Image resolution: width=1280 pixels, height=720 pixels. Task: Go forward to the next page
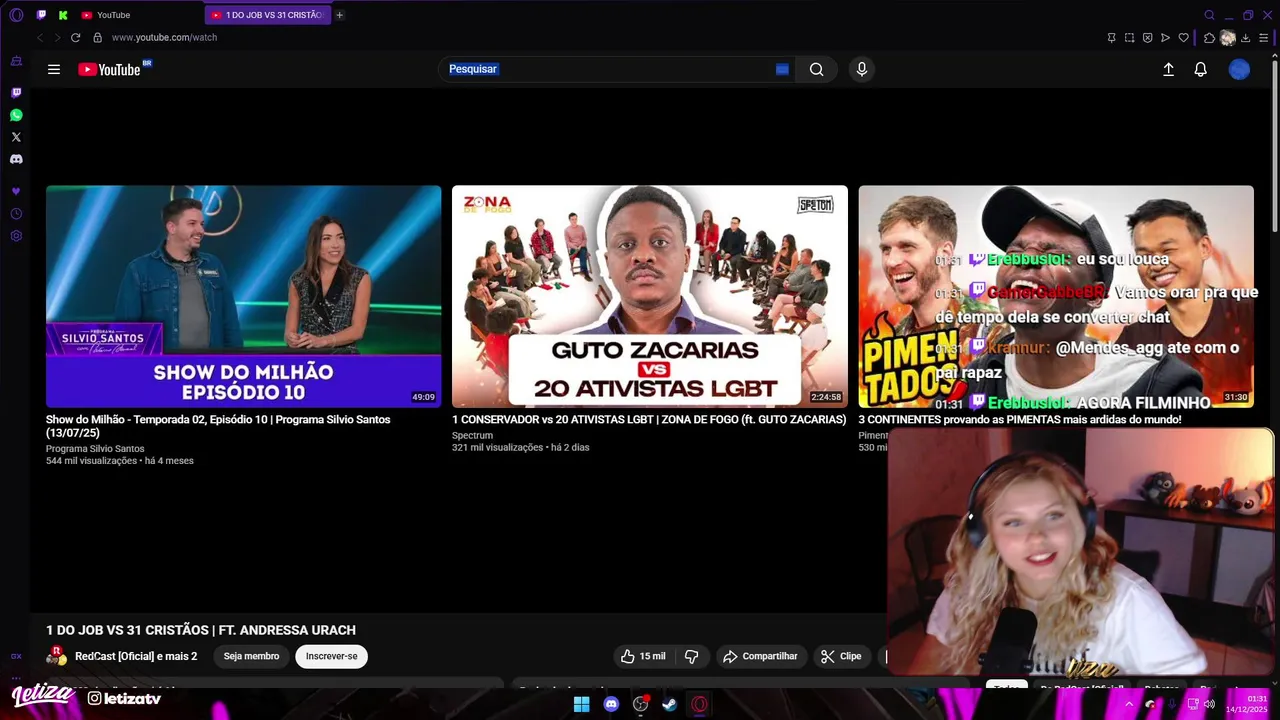57,38
